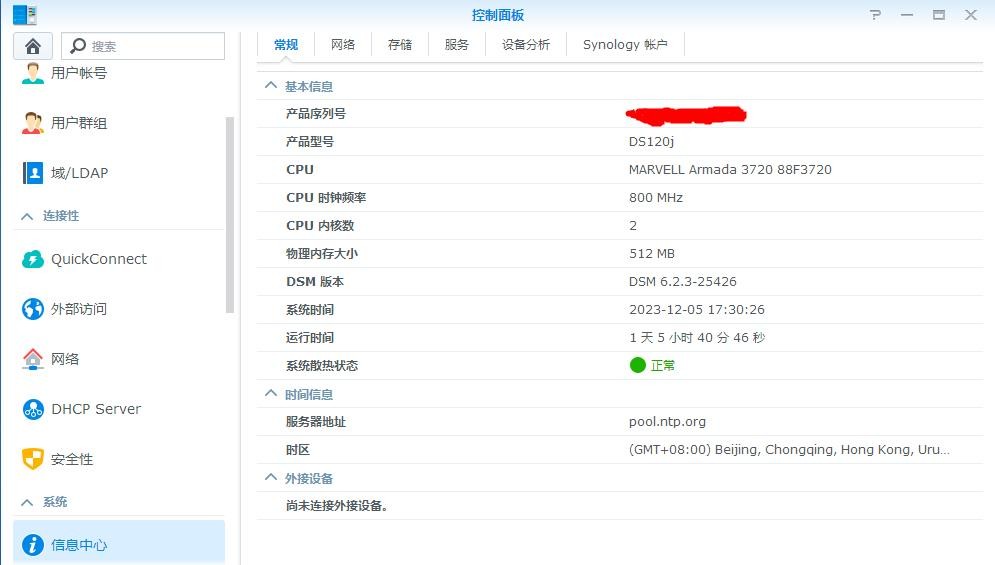Collapse the 连接性 sidebar group
Viewport: 995px width, 565px height.
(x=27, y=216)
